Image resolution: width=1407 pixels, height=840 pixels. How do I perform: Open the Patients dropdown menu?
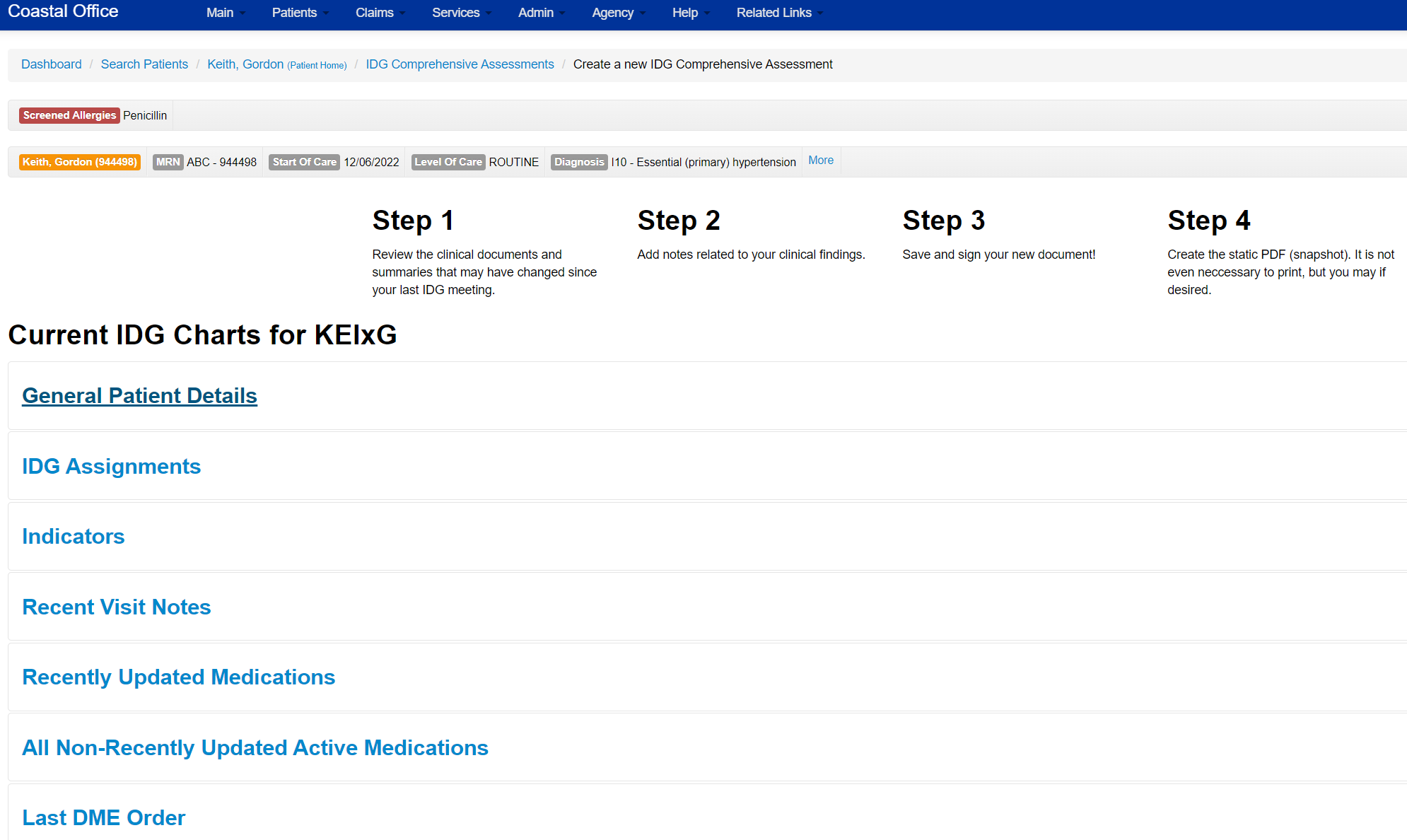click(x=300, y=13)
